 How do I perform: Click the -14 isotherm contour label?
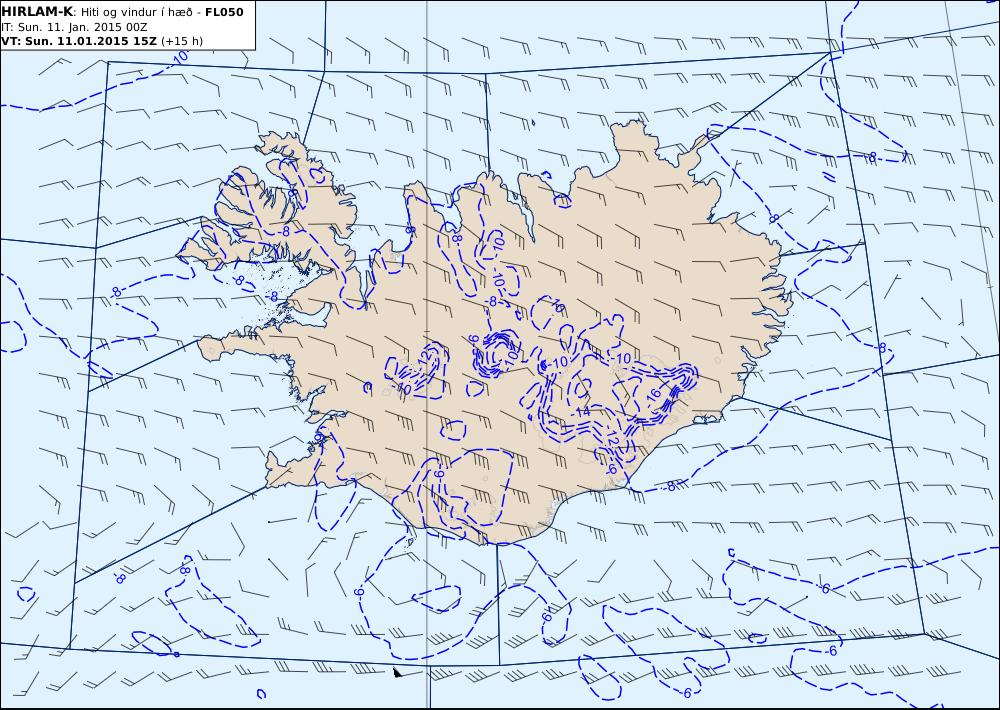(x=582, y=413)
